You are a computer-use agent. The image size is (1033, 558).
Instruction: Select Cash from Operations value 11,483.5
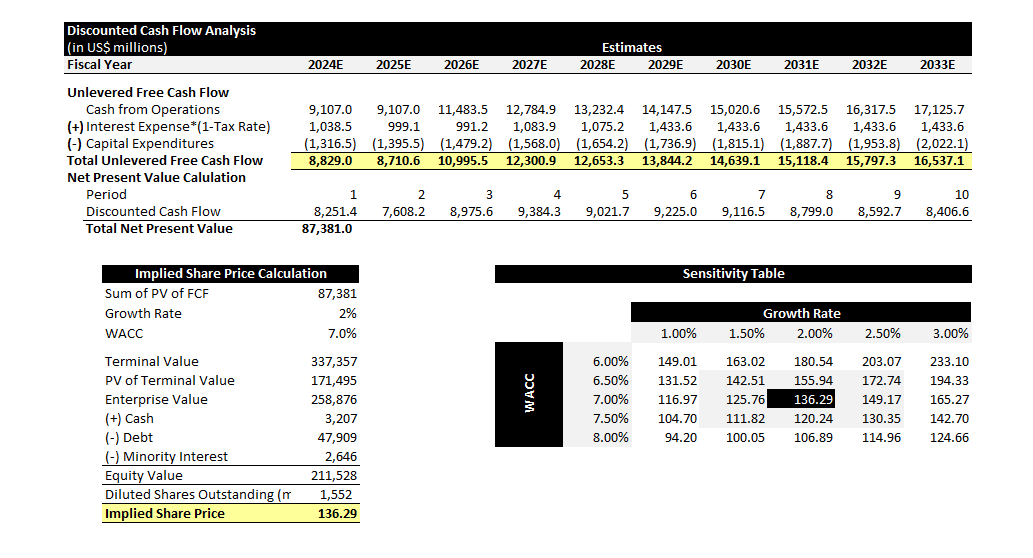point(463,109)
